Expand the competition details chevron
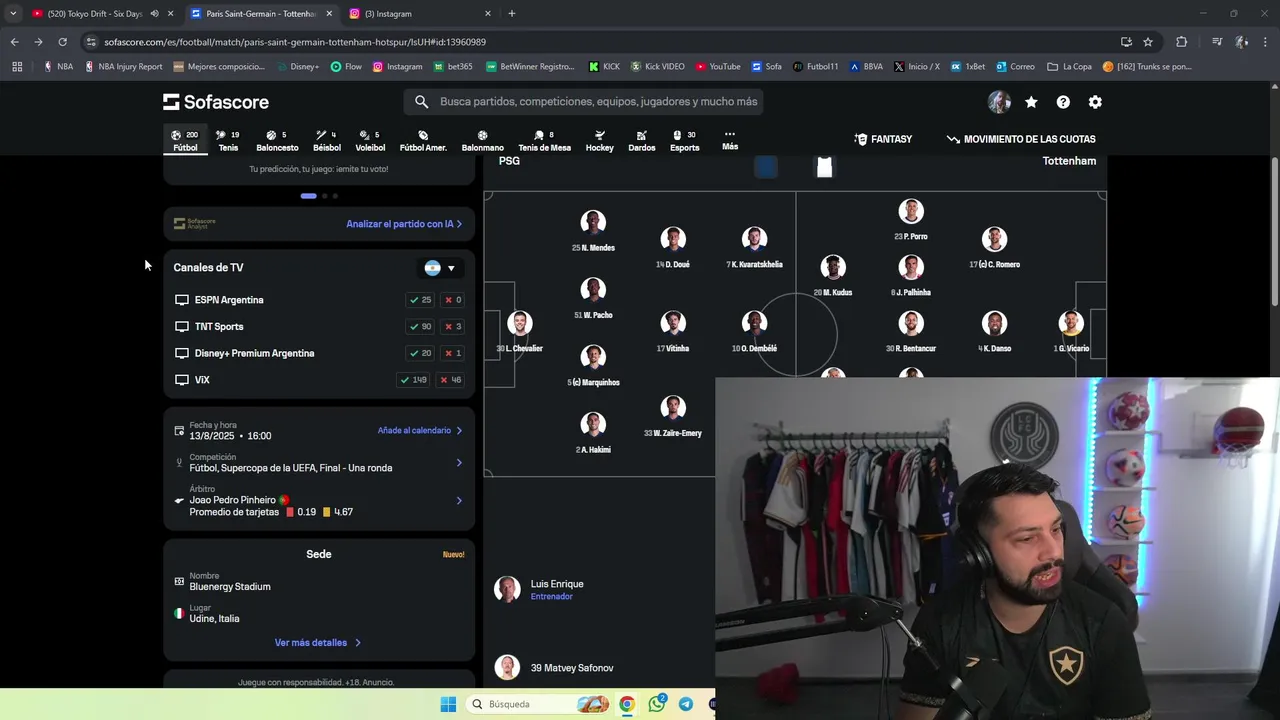This screenshot has width=1280, height=720. click(x=459, y=463)
